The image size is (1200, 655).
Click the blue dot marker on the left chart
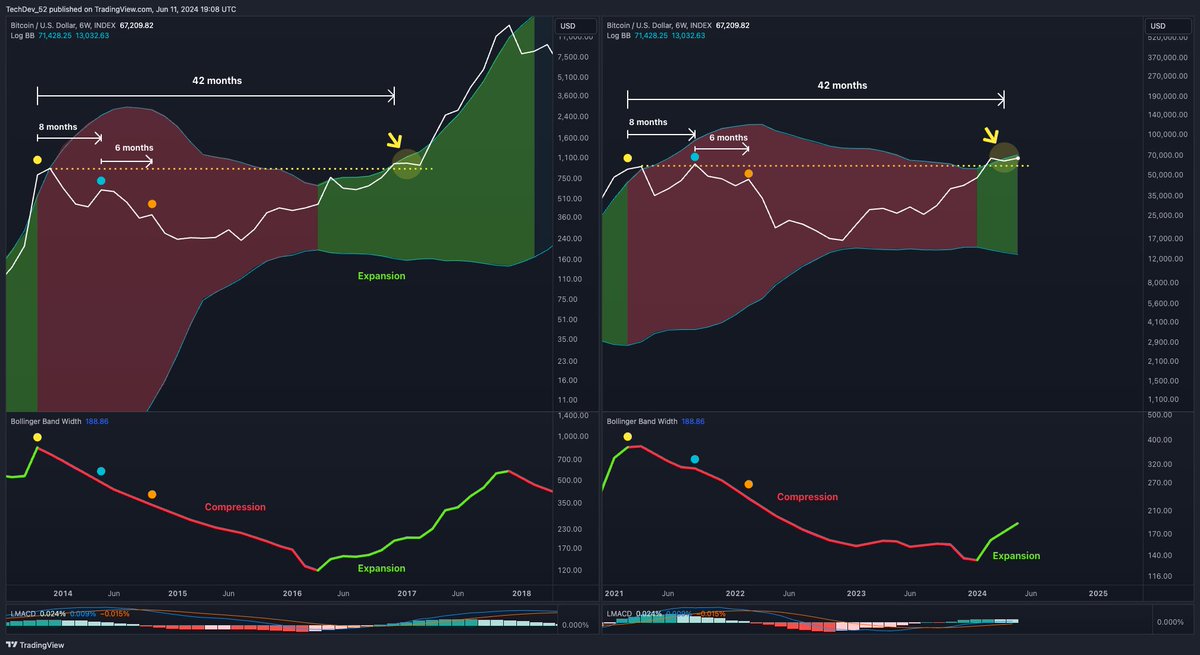tap(101, 180)
